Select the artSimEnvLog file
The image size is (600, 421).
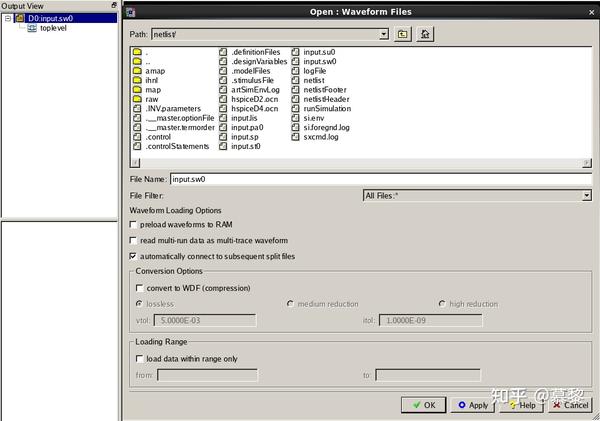[255, 90]
